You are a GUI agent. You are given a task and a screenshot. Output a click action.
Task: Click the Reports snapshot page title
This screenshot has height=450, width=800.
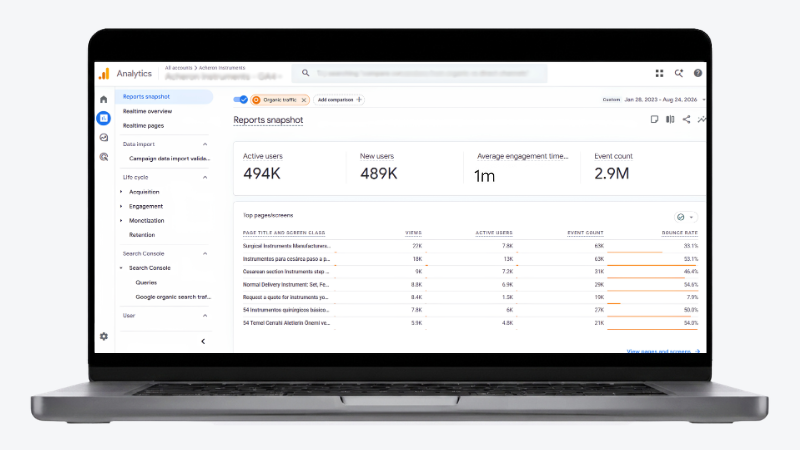[x=268, y=120]
